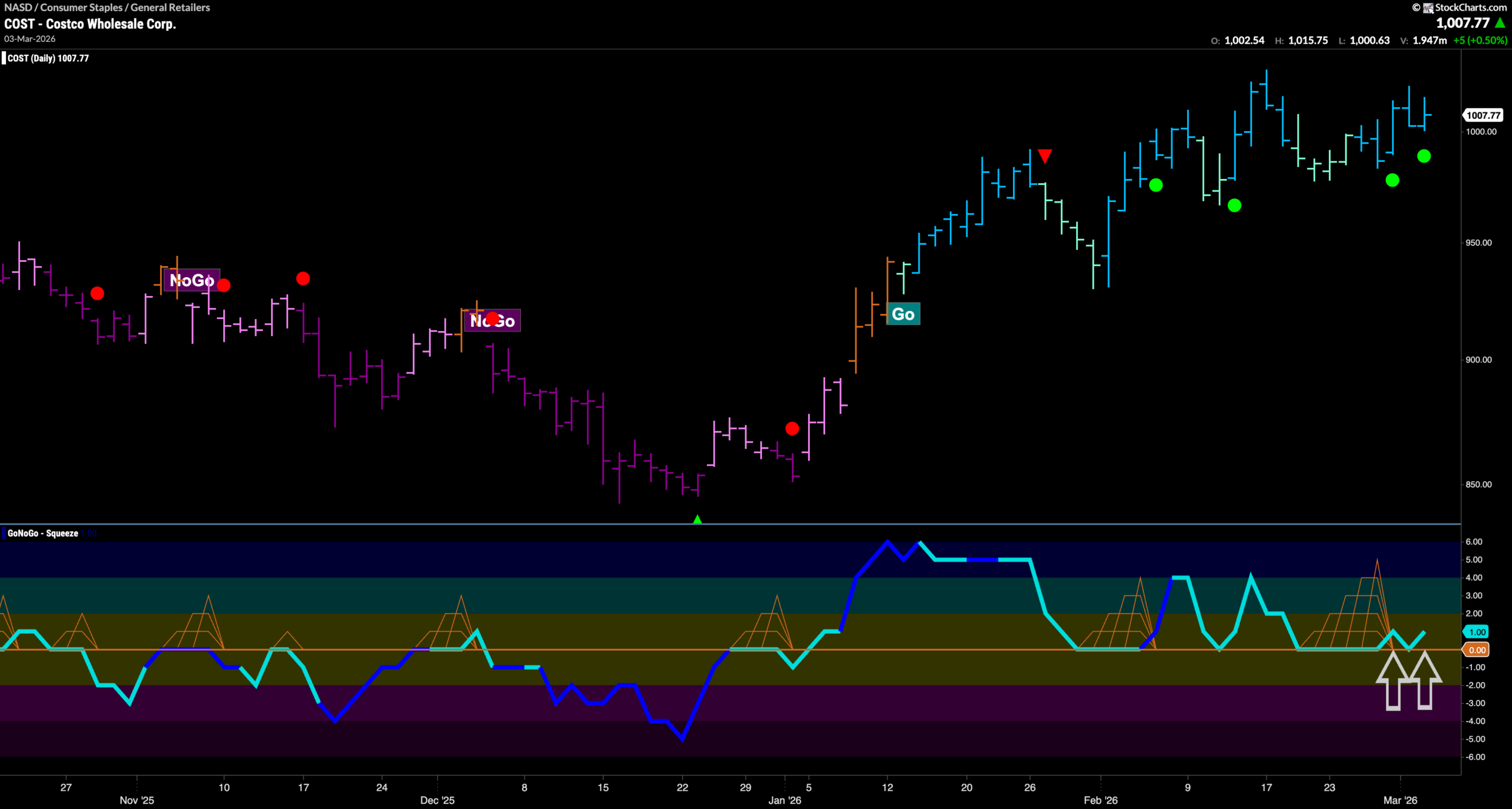Screen dimensions: 1512x809
Task: Click the -6.00 oscillator axis label
Action: [1475, 756]
